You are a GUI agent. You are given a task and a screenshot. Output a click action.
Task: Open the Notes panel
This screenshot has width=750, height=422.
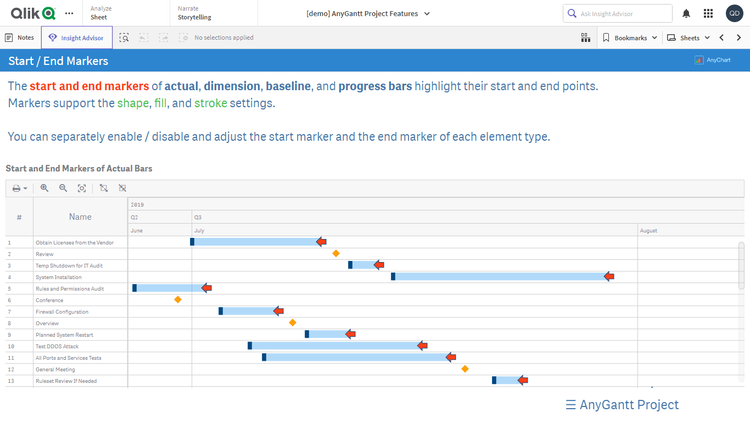(x=20, y=37)
